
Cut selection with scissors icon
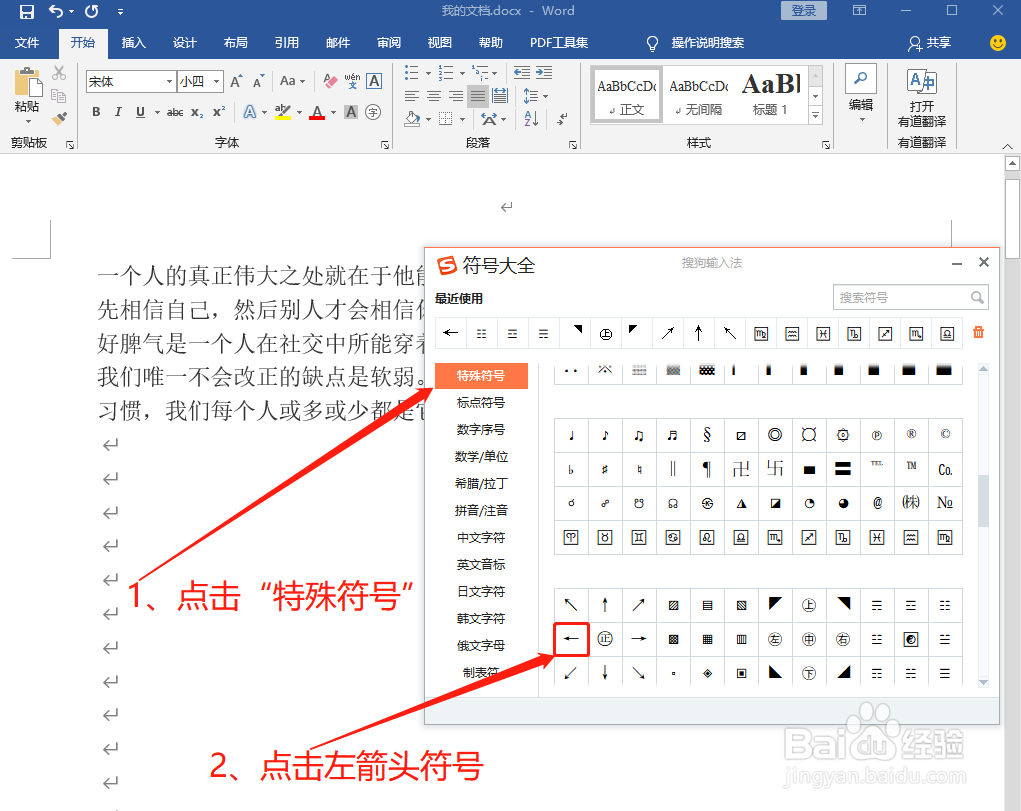coord(59,72)
